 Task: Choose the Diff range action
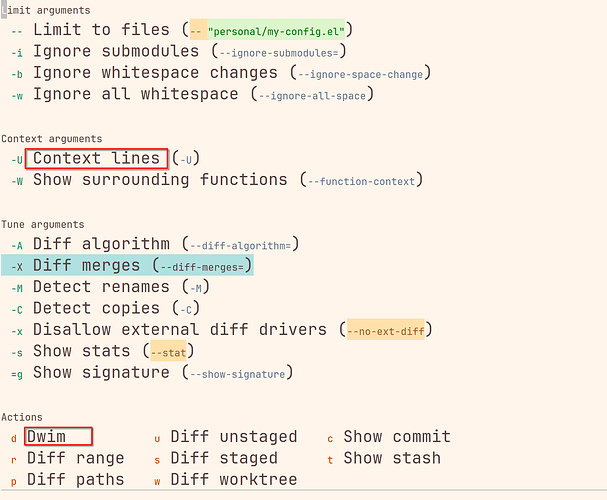(x=75, y=458)
